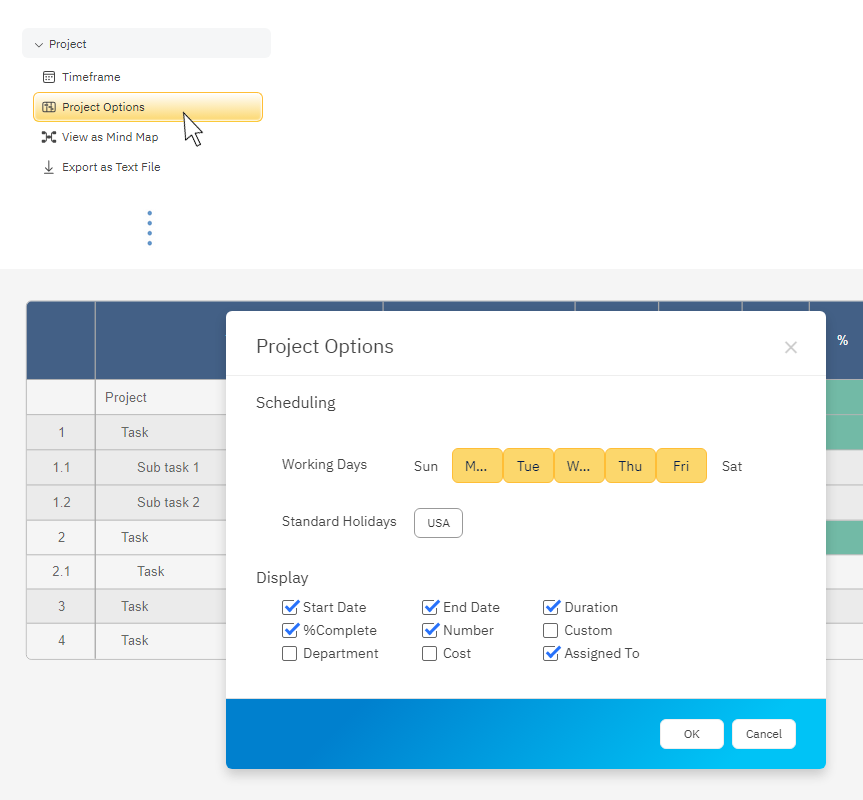The image size is (863, 800).
Task: Enable the Custom display checkbox
Action: click(x=551, y=630)
